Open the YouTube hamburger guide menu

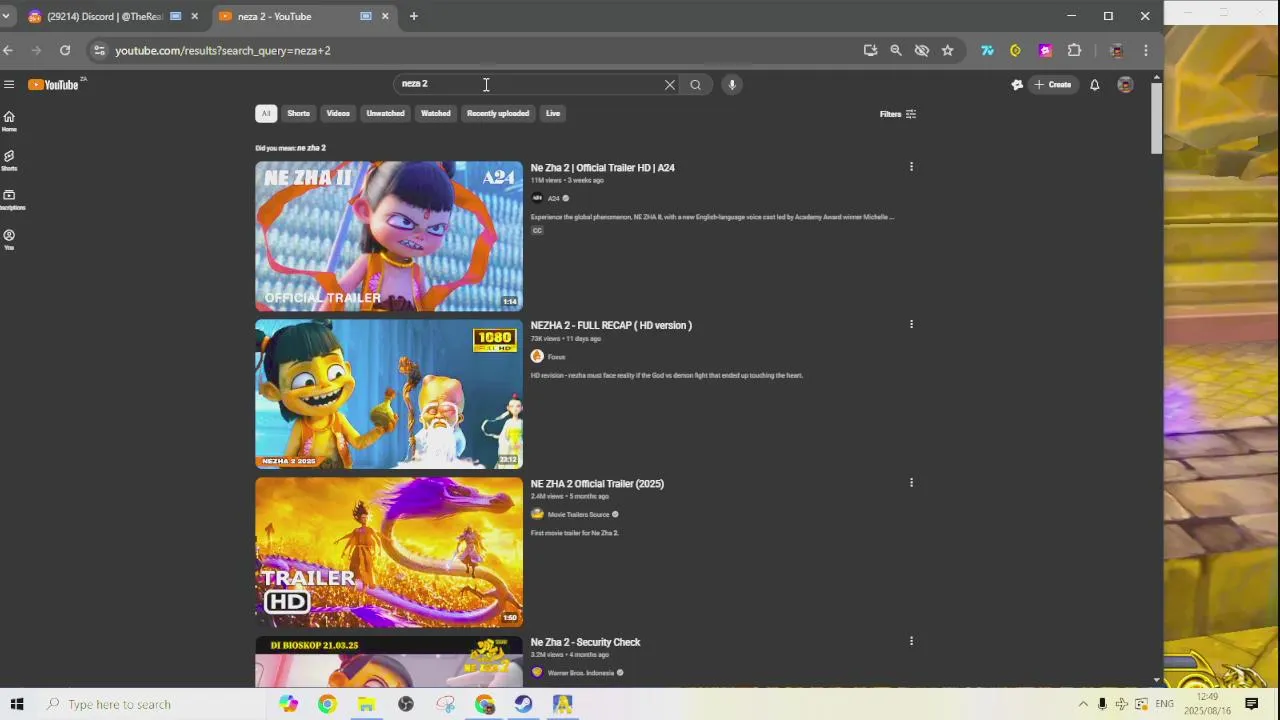coord(9,85)
